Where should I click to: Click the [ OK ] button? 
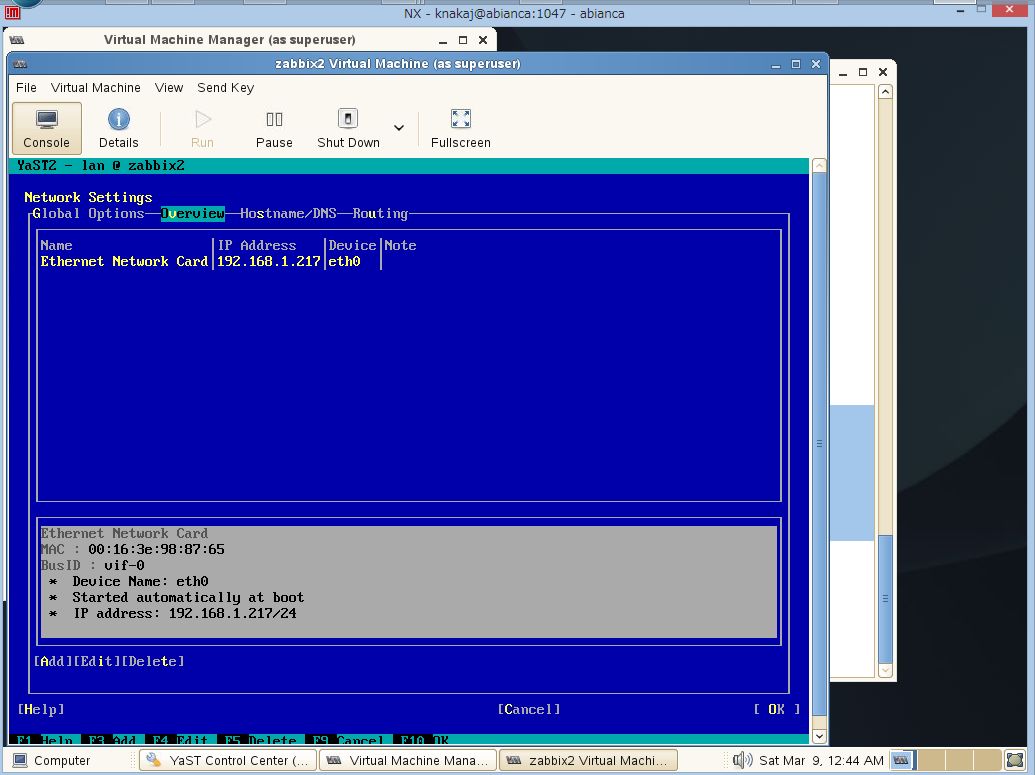[776, 709]
